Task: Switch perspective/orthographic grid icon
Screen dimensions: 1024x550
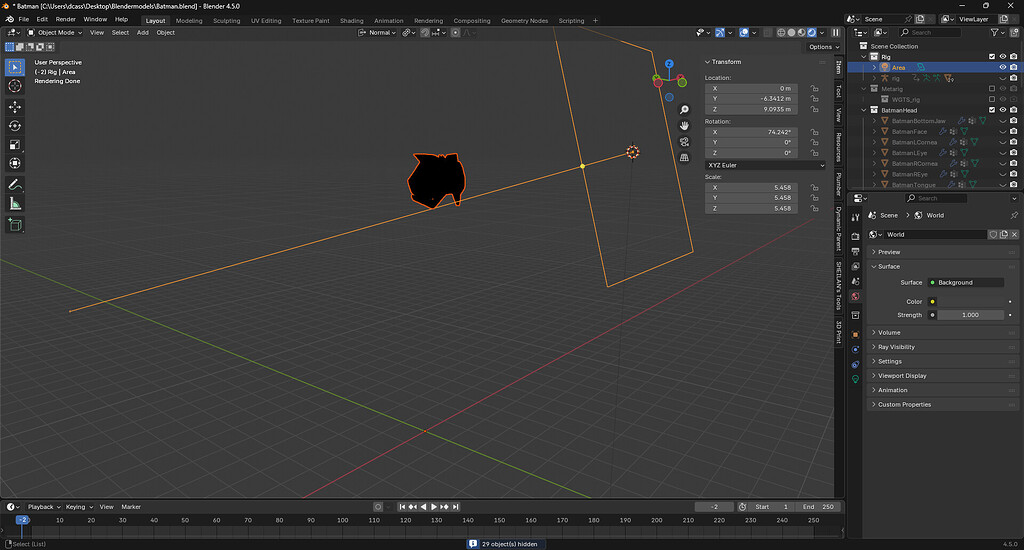Action: click(x=684, y=157)
